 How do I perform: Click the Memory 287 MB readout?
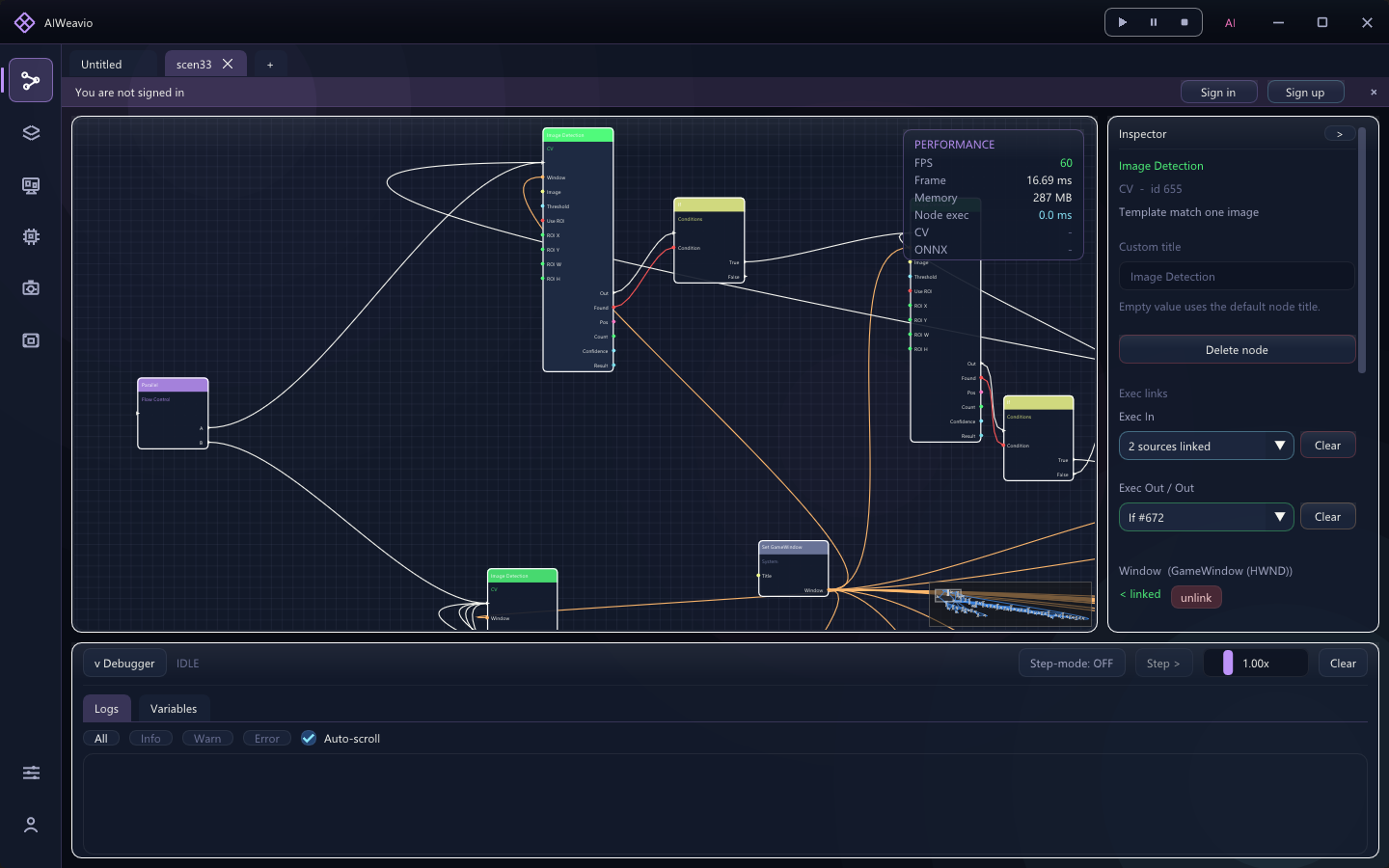click(x=993, y=198)
